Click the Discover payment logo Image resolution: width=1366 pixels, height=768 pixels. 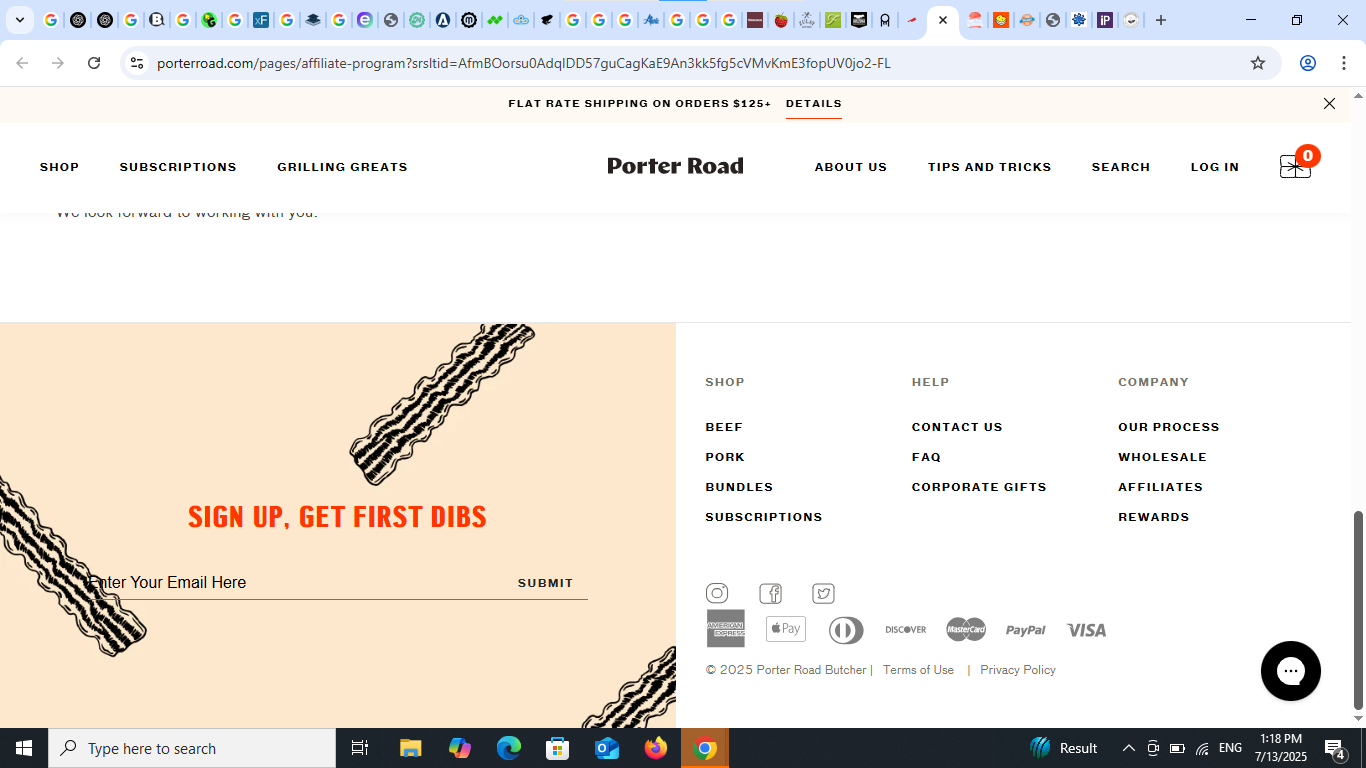[906, 629]
